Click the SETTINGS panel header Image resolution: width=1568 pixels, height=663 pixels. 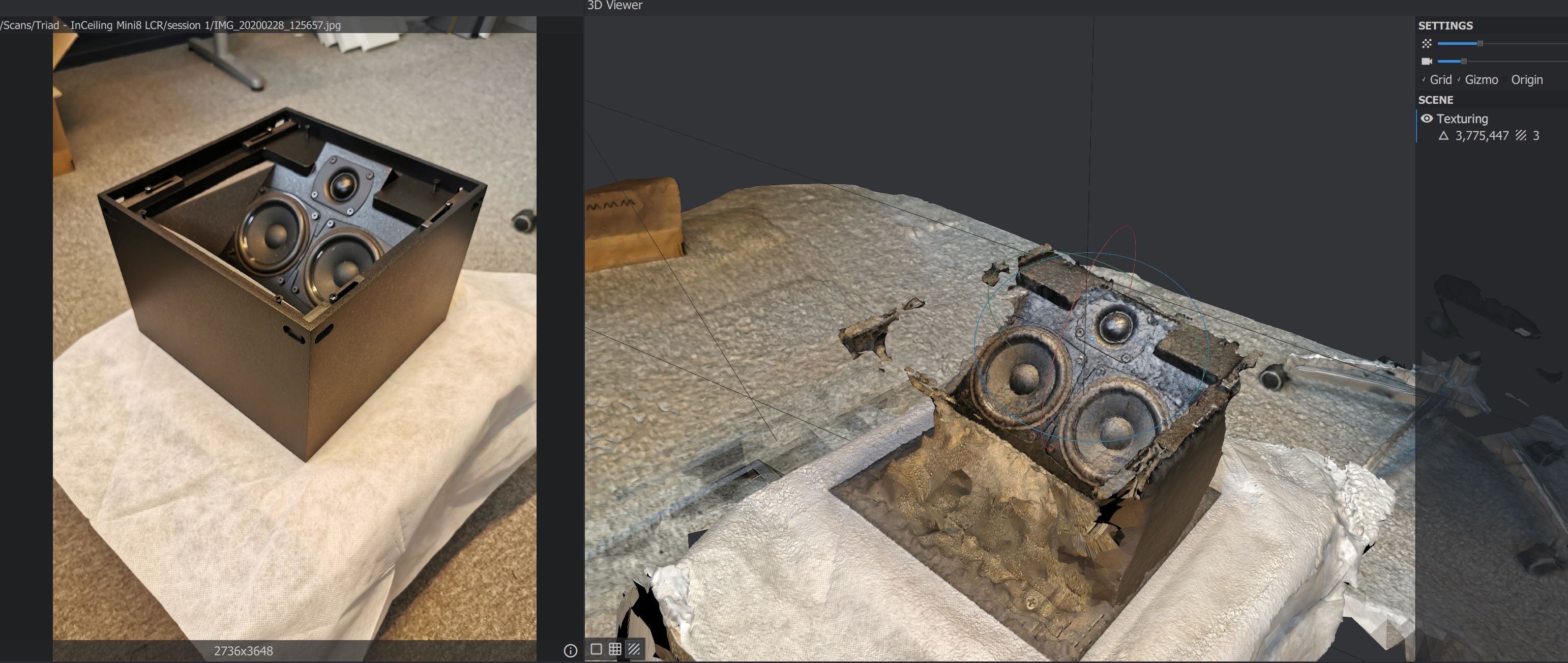point(1445,25)
